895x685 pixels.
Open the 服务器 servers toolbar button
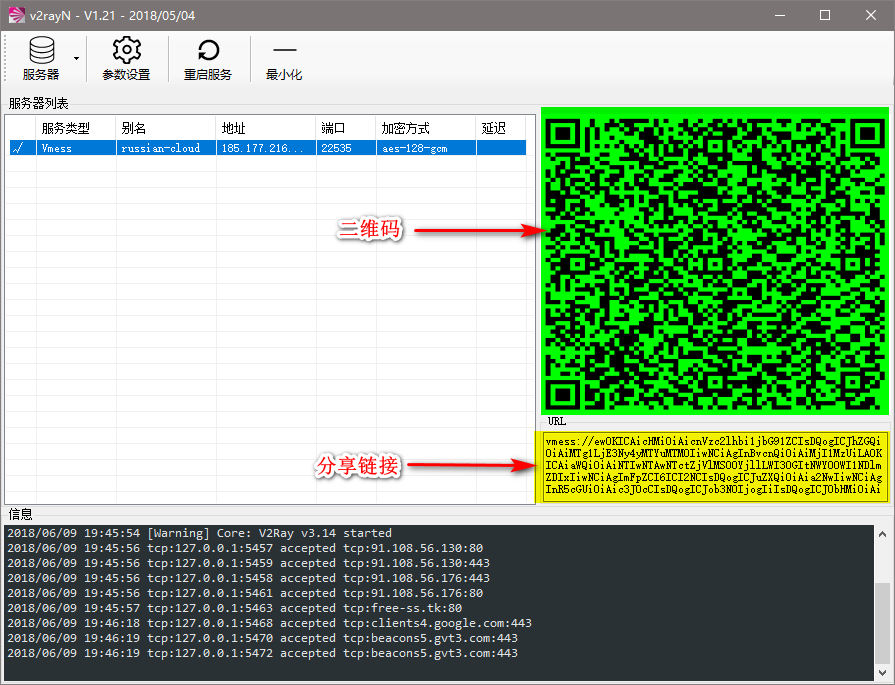pos(41,59)
